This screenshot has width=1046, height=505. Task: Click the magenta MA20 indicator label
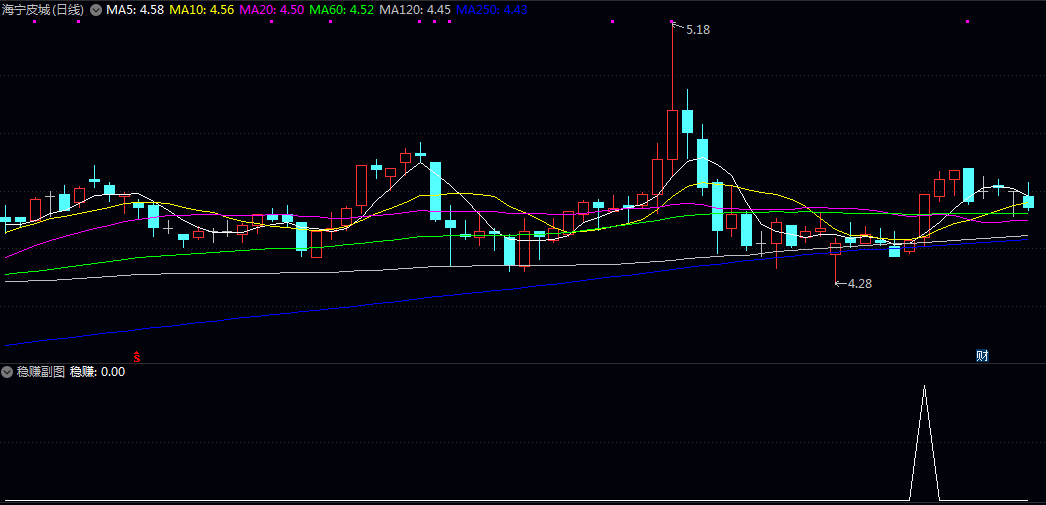point(272,10)
